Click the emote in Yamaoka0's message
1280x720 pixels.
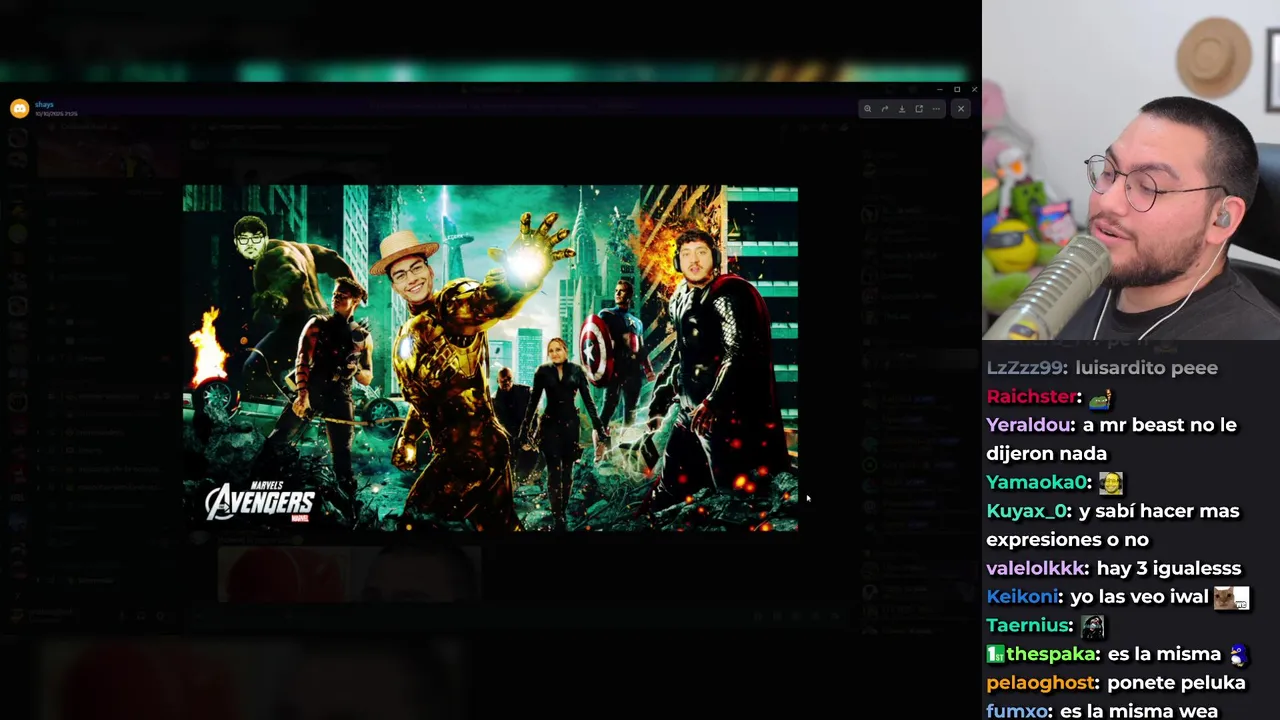1111,483
